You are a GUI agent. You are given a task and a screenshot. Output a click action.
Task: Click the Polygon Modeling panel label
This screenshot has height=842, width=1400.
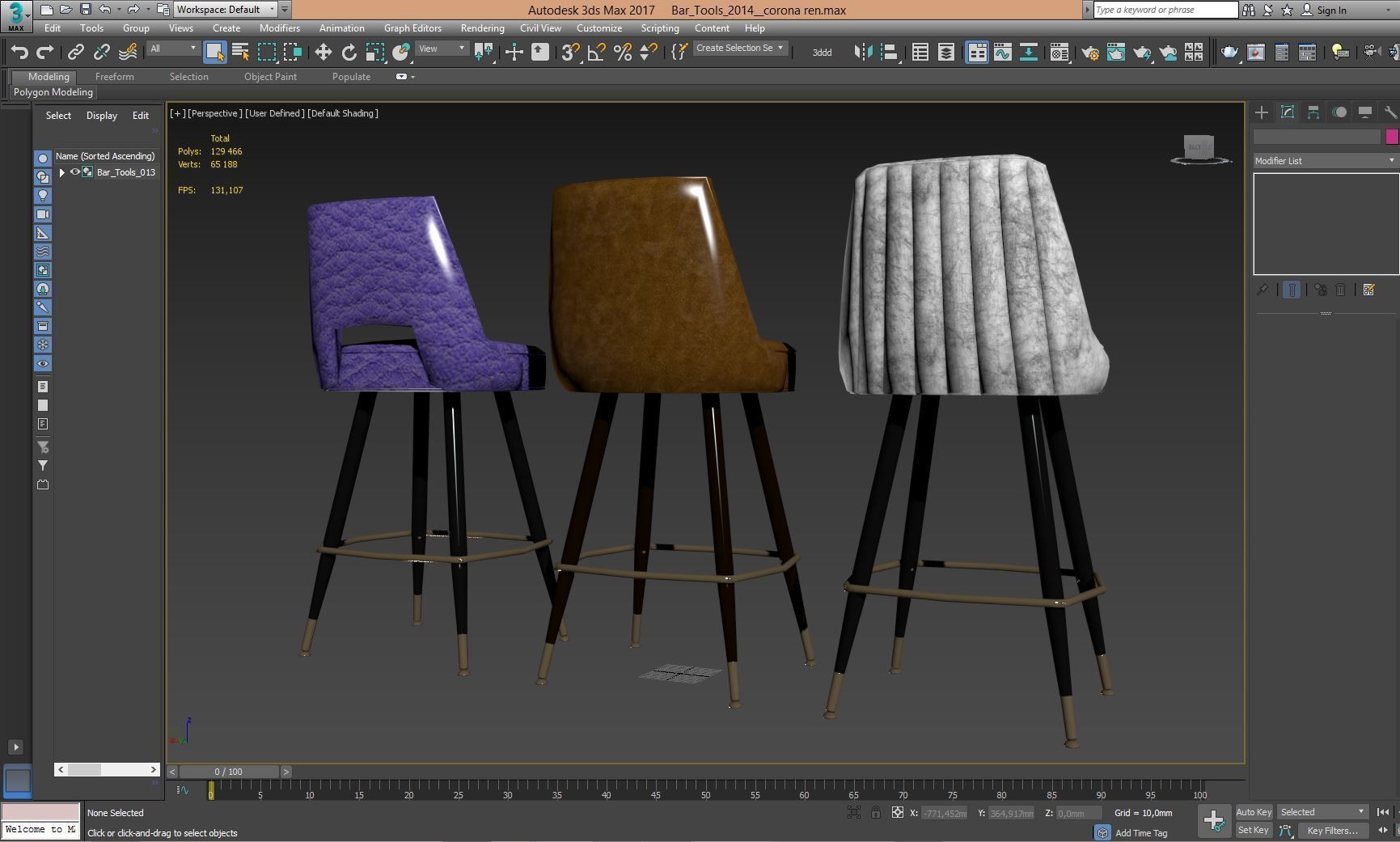(x=53, y=92)
